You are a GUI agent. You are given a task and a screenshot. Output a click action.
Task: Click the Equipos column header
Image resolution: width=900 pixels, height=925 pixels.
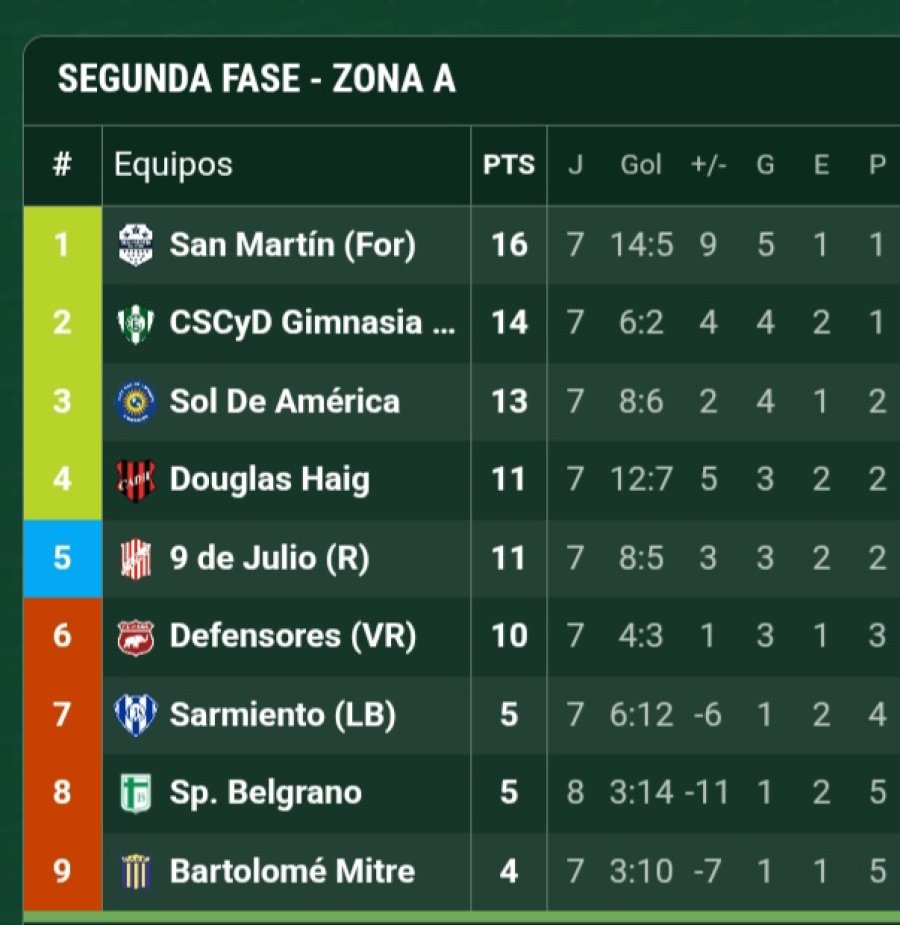[x=173, y=165]
